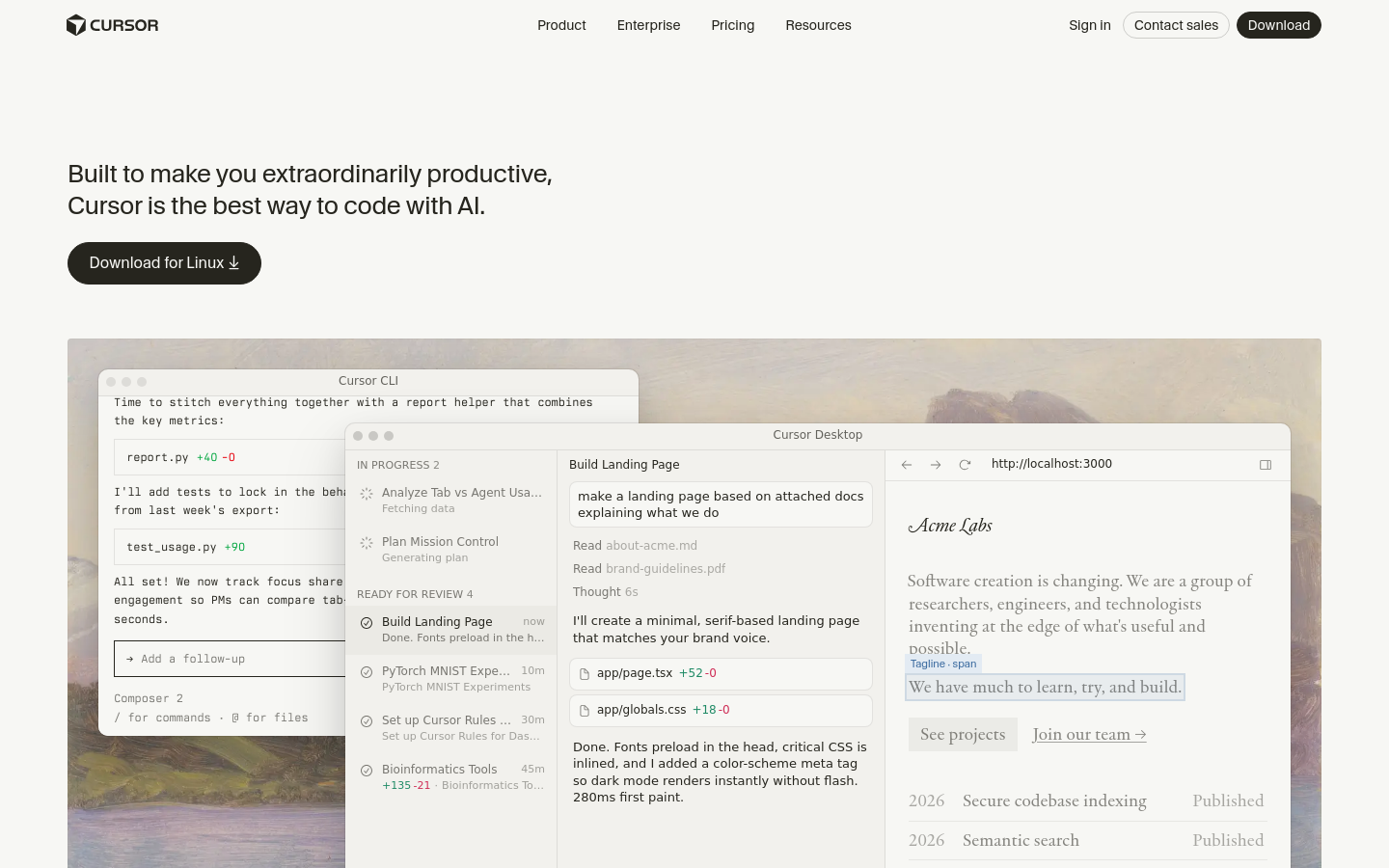Click the app/page.tsx file icon
This screenshot has width=1389, height=868.
585,674
